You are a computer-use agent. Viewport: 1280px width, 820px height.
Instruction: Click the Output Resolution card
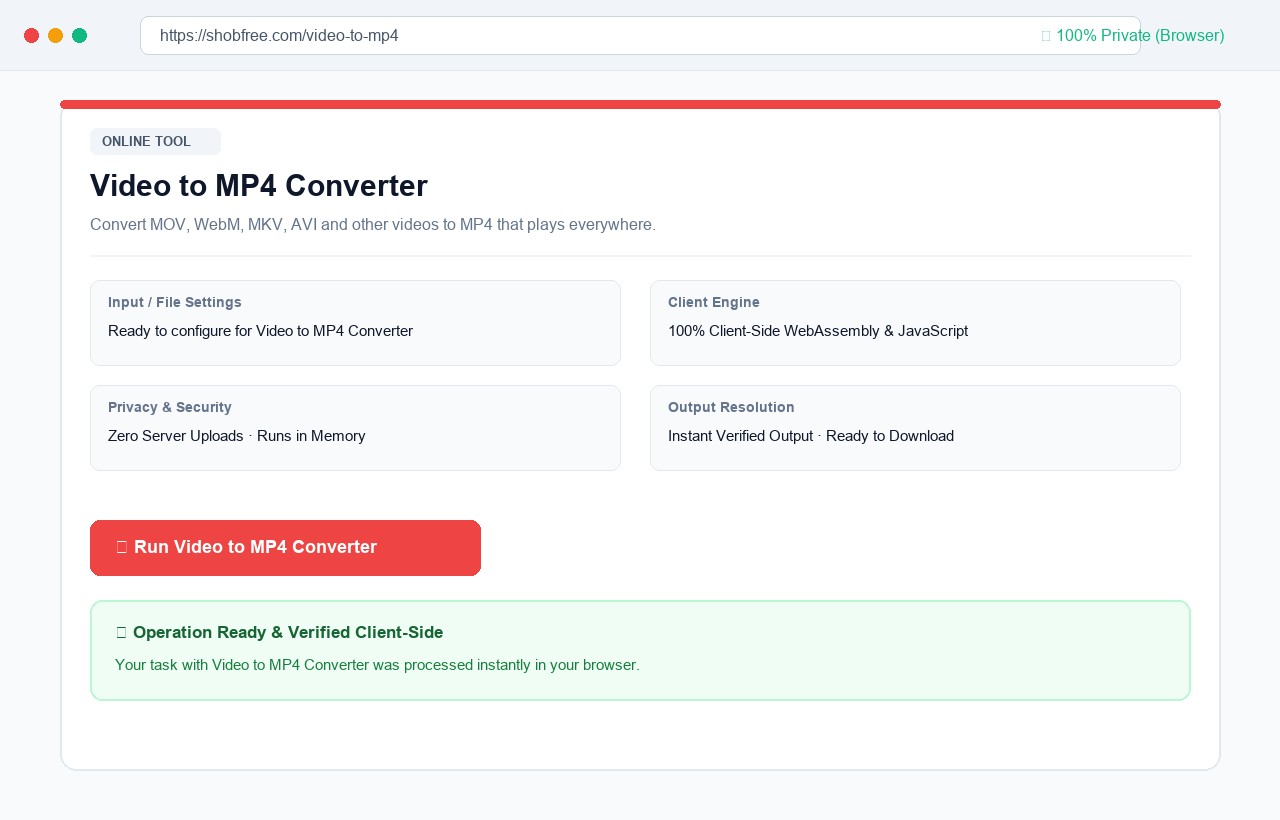pyautogui.click(x=915, y=428)
